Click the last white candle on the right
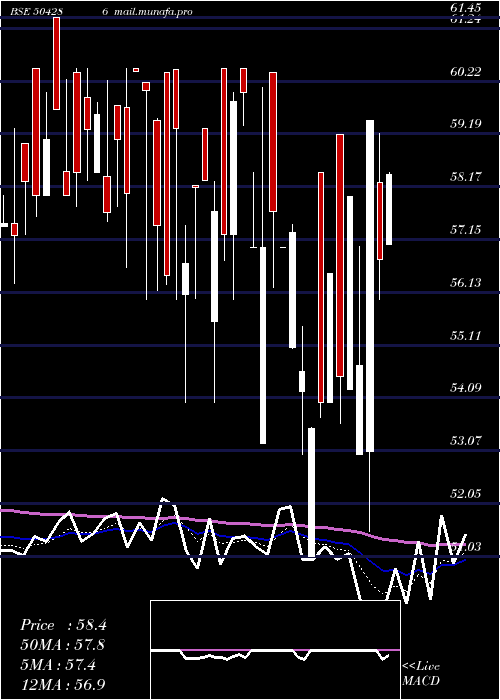 [389, 209]
